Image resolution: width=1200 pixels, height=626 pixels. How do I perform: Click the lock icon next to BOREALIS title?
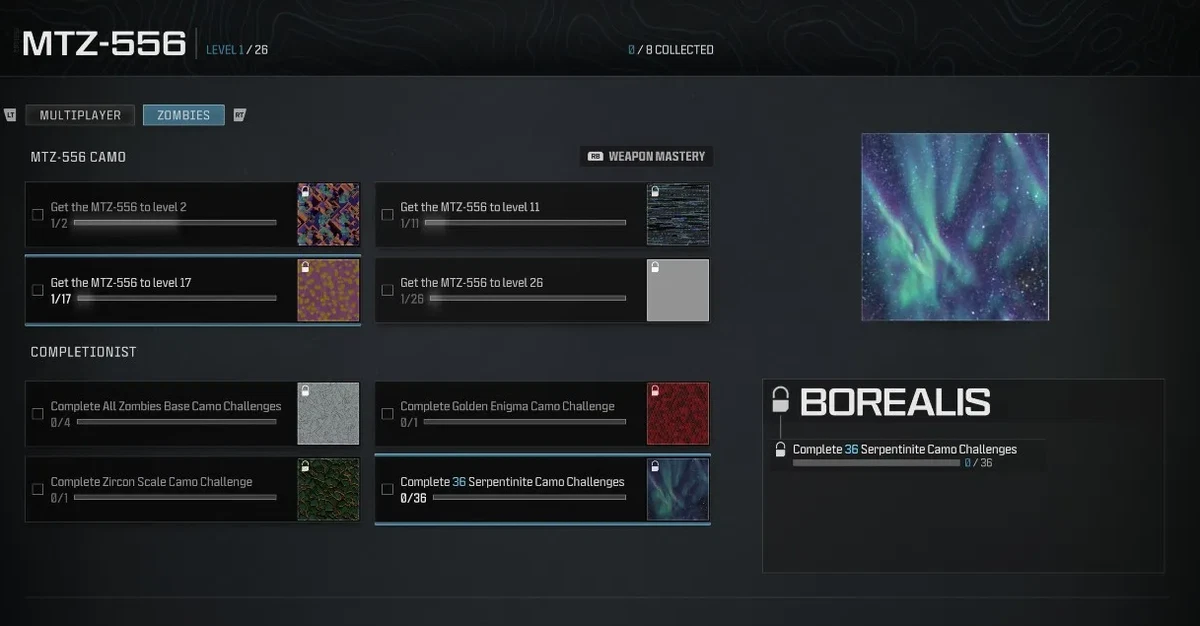click(781, 400)
